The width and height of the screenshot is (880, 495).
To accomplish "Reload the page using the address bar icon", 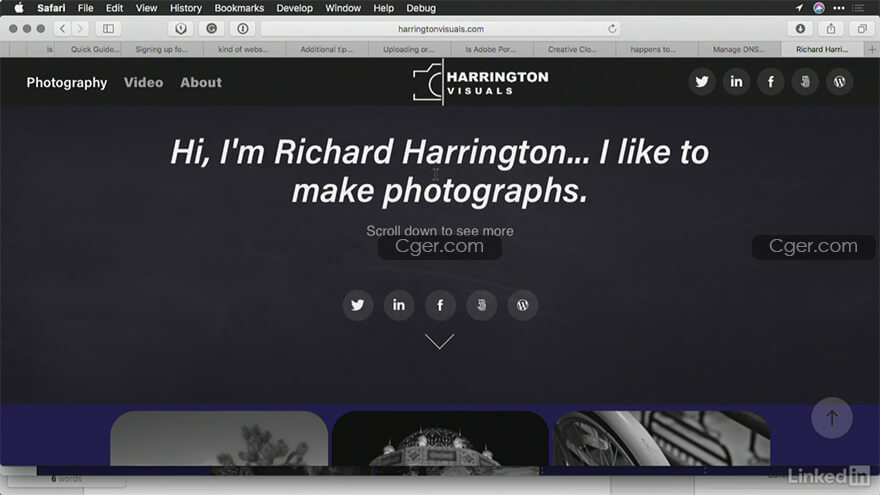I will click(612, 29).
